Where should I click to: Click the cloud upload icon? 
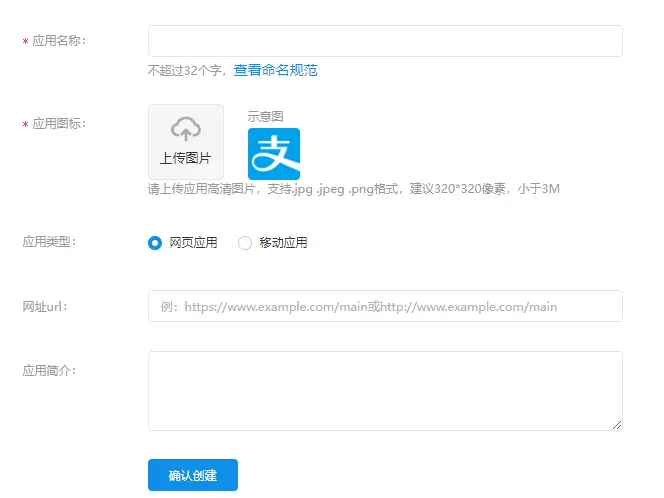186,129
